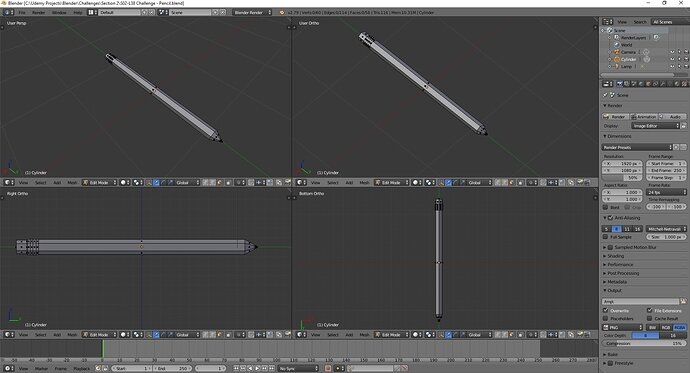This screenshot has height=373, width=690.
Task: Click the editor type icon in User Persp header
Action: click(x=8, y=183)
